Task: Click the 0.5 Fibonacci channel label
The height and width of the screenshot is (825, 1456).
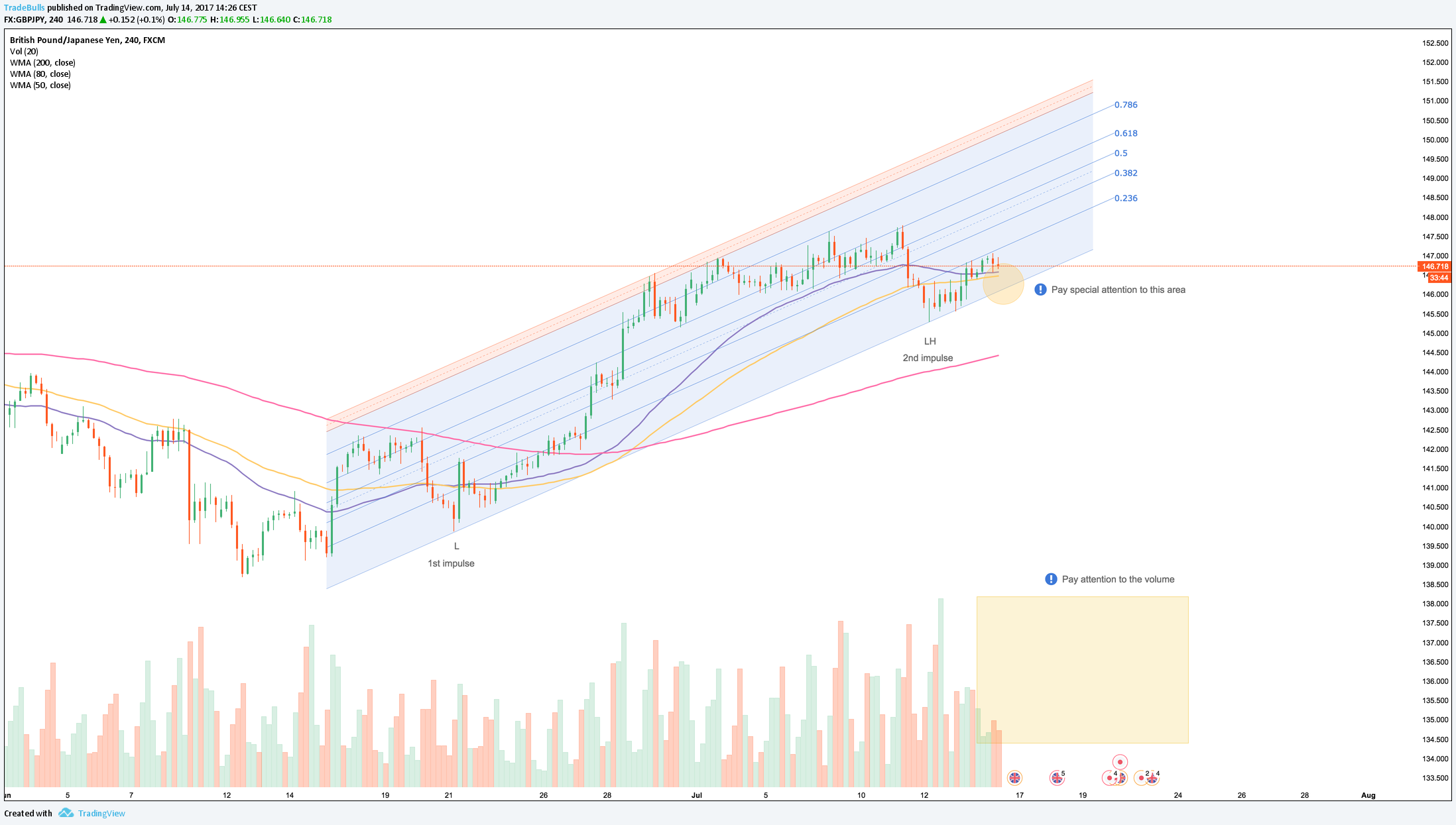Action: [x=1121, y=153]
